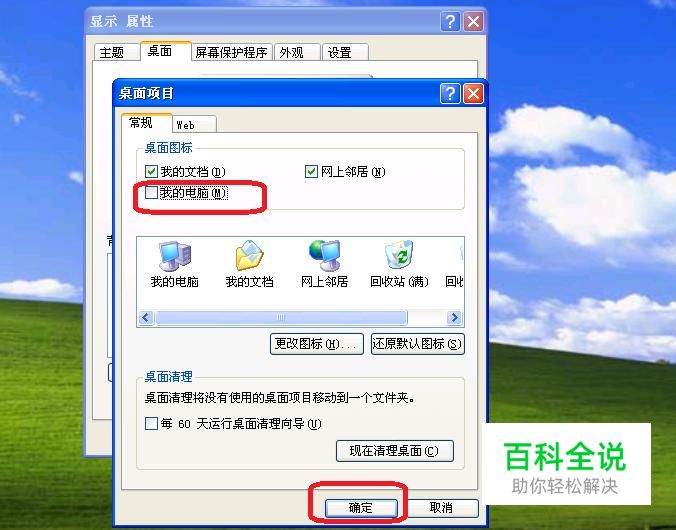676x530 pixels.
Task: Enable the 我的电脑 checkbox
Action: pyautogui.click(x=151, y=192)
